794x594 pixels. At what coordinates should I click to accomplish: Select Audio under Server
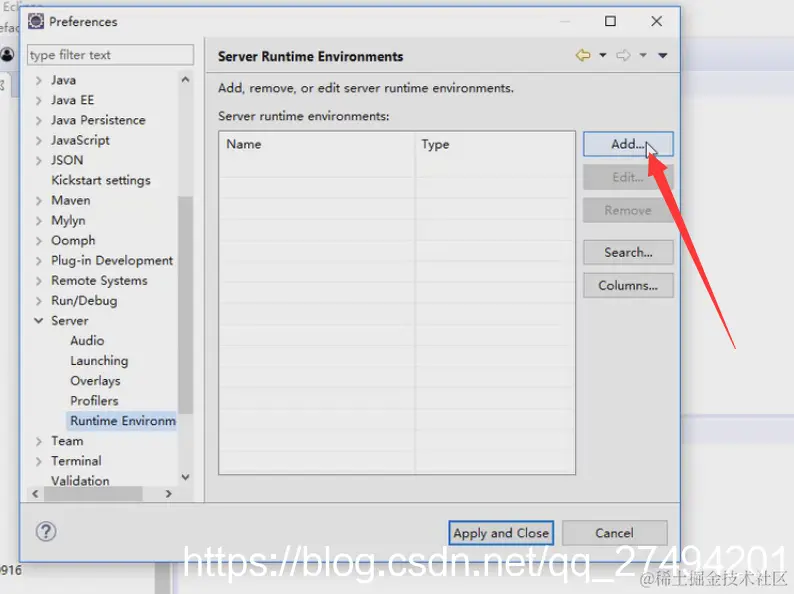click(87, 341)
